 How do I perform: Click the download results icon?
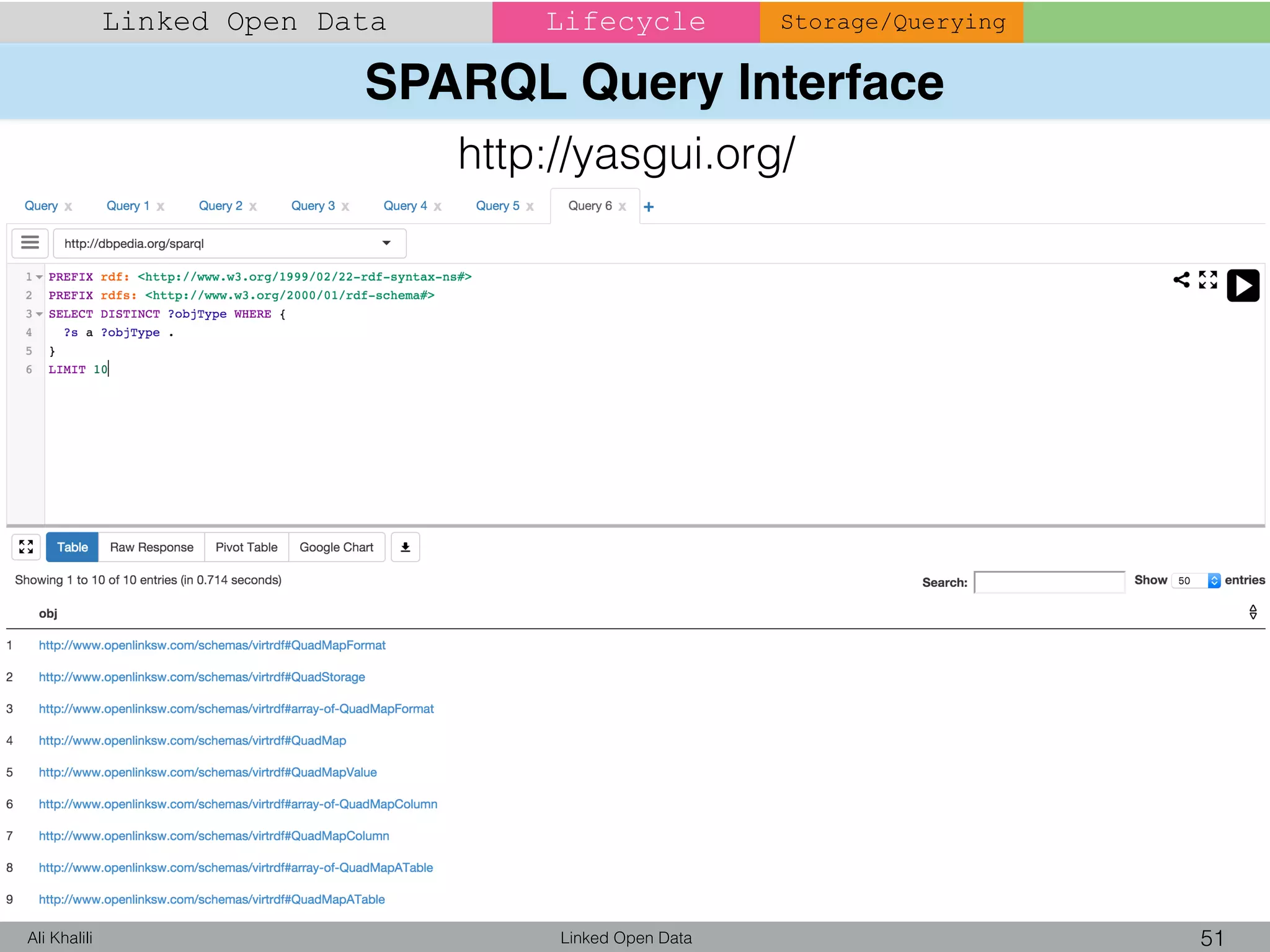405,547
